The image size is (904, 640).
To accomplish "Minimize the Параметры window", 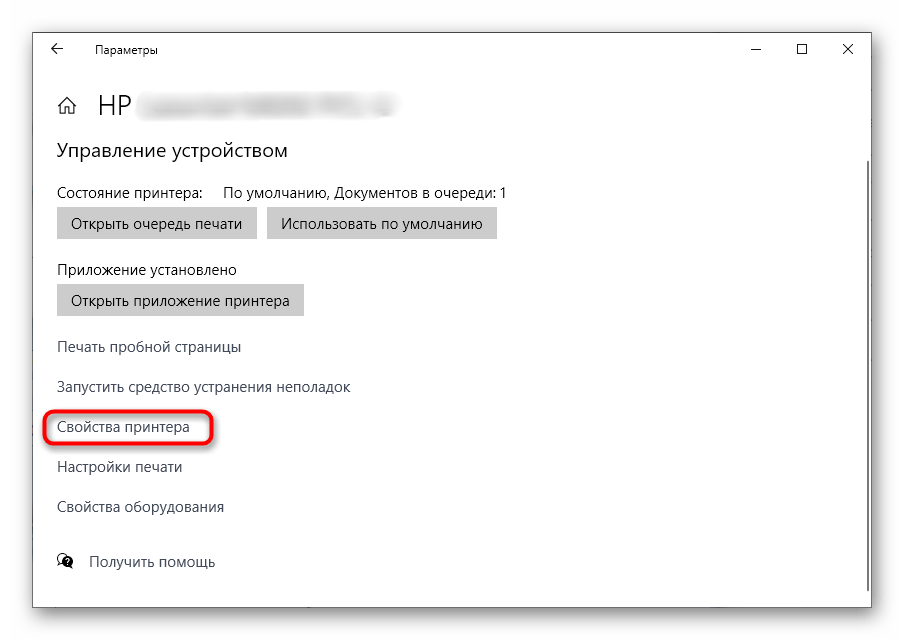I will (756, 48).
